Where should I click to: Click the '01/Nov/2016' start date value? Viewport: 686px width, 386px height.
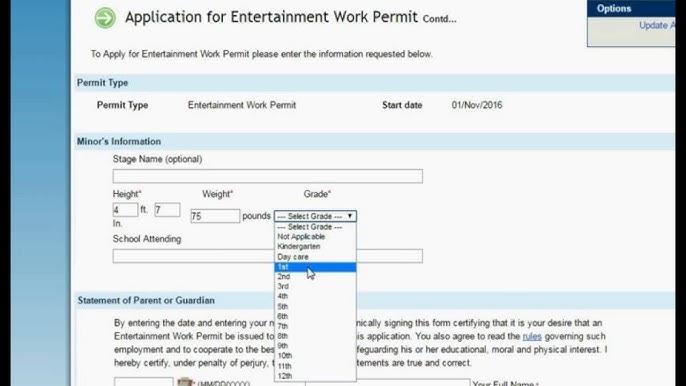click(477, 105)
